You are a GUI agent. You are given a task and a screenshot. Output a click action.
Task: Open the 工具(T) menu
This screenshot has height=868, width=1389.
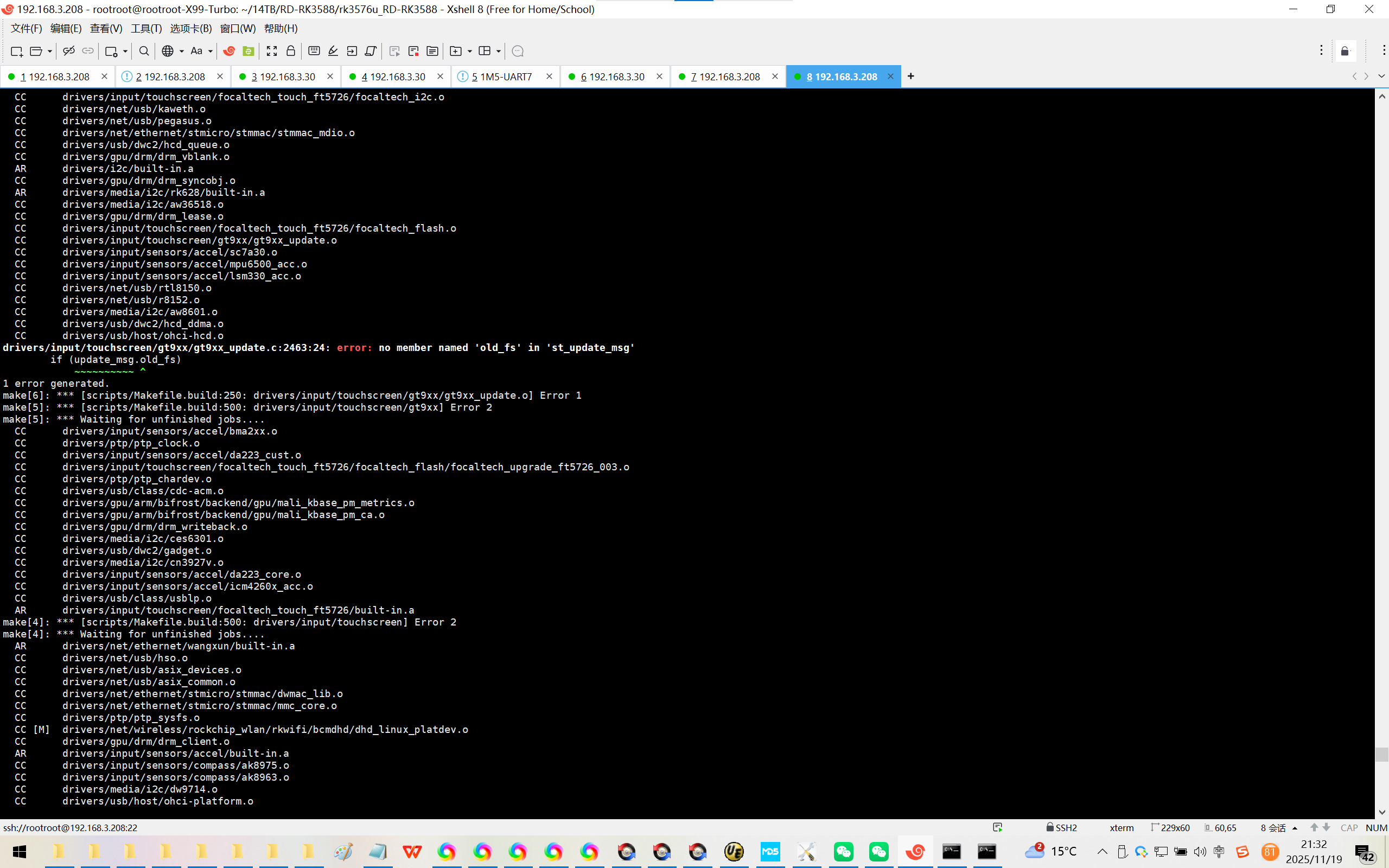146,28
